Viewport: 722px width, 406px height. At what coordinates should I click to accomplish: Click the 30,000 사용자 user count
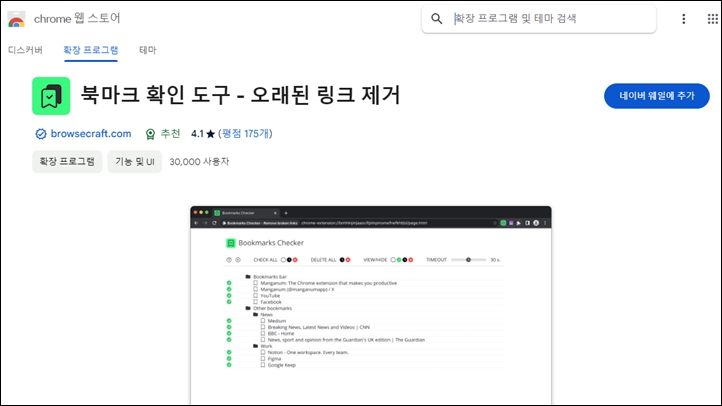[199, 162]
